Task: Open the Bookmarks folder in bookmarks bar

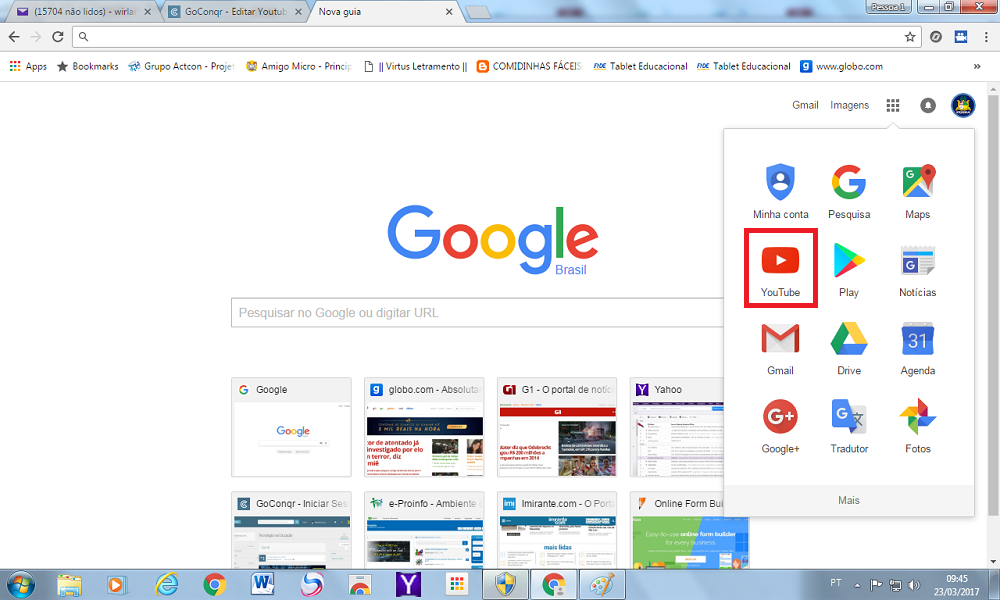Action: point(88,66)
